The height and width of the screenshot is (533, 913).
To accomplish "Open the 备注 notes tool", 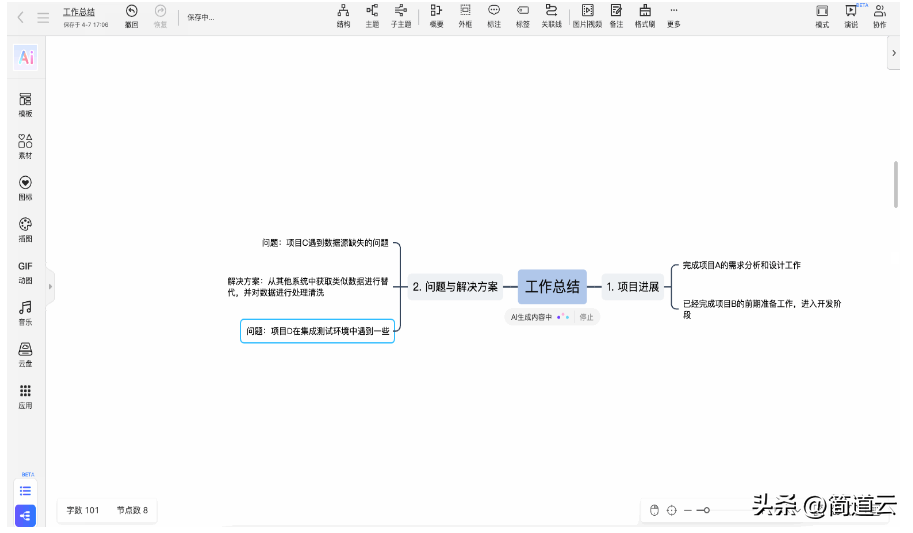I will 616,15.
